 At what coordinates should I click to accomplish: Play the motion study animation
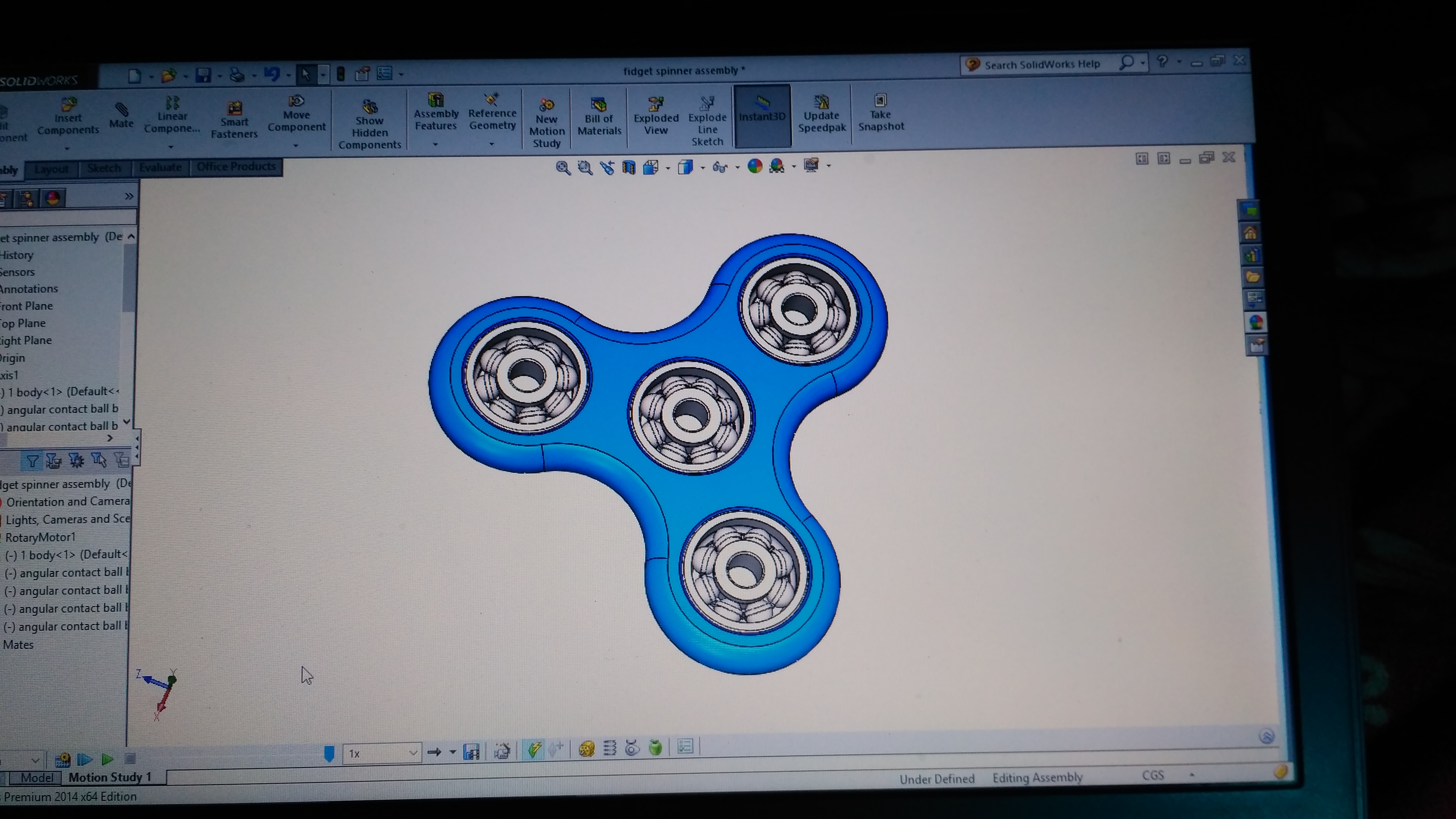point(107,759)
